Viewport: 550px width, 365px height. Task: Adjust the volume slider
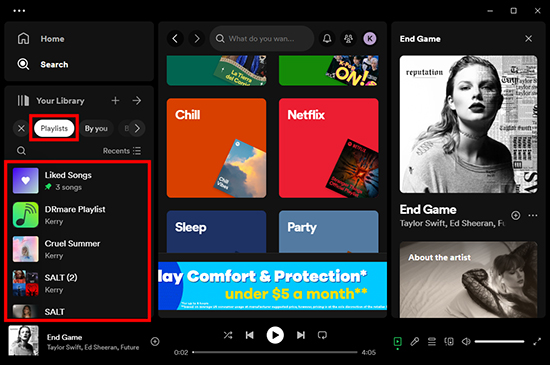(499, 342)
